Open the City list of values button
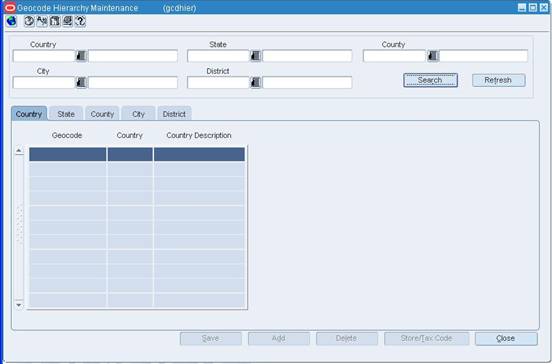Viewport: 552px width, 364px height. [82, 83]
